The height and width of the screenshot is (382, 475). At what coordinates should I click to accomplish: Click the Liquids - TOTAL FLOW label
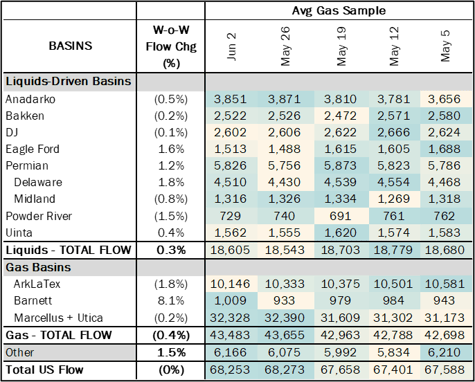(x=68, y=250)
